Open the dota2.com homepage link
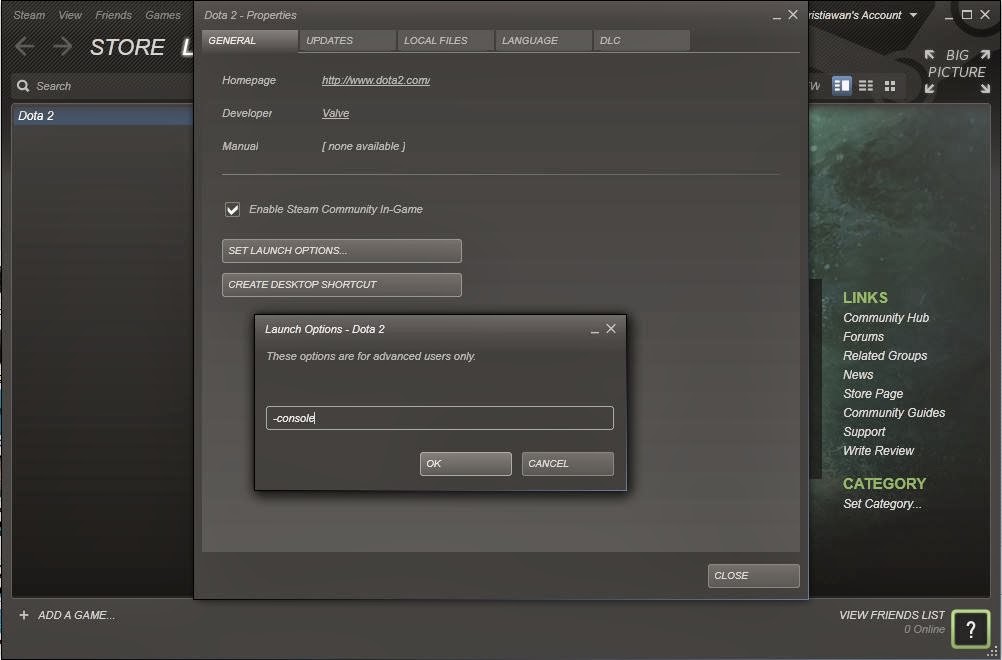Viewport: 1002px width, 660px height. (x=376, y=80)
